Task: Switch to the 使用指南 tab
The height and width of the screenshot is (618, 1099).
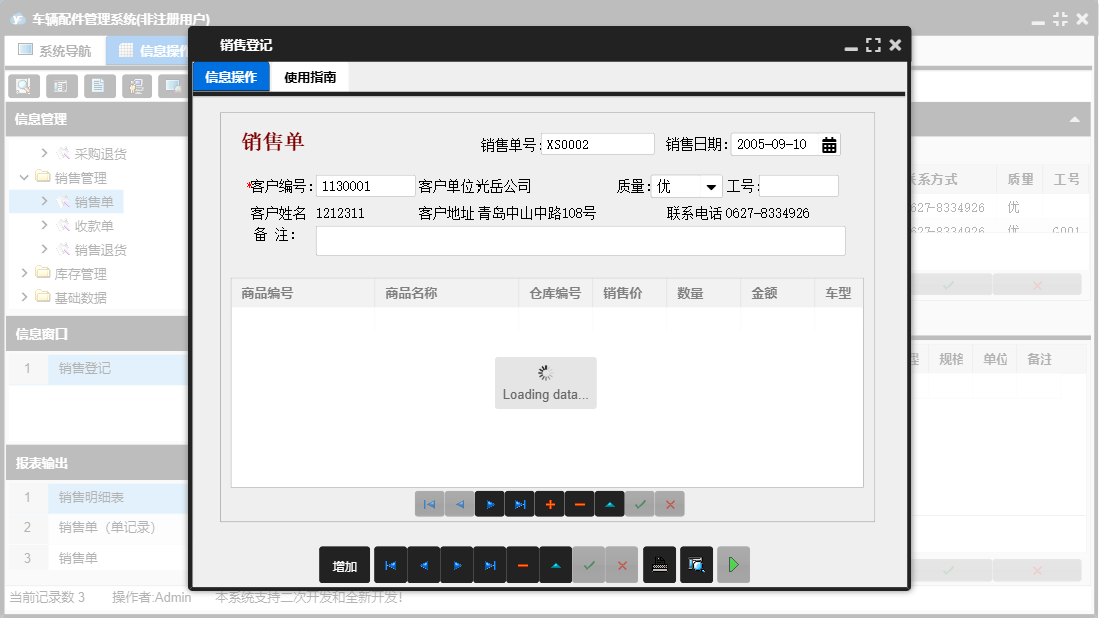Action: tap(310, 77)
